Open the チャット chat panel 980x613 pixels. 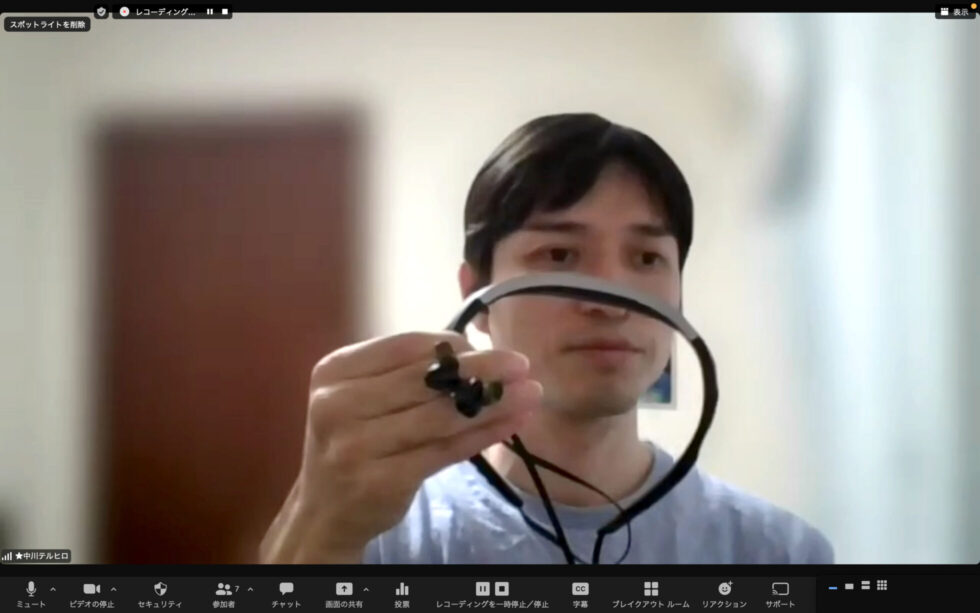[x=286, y=589]
